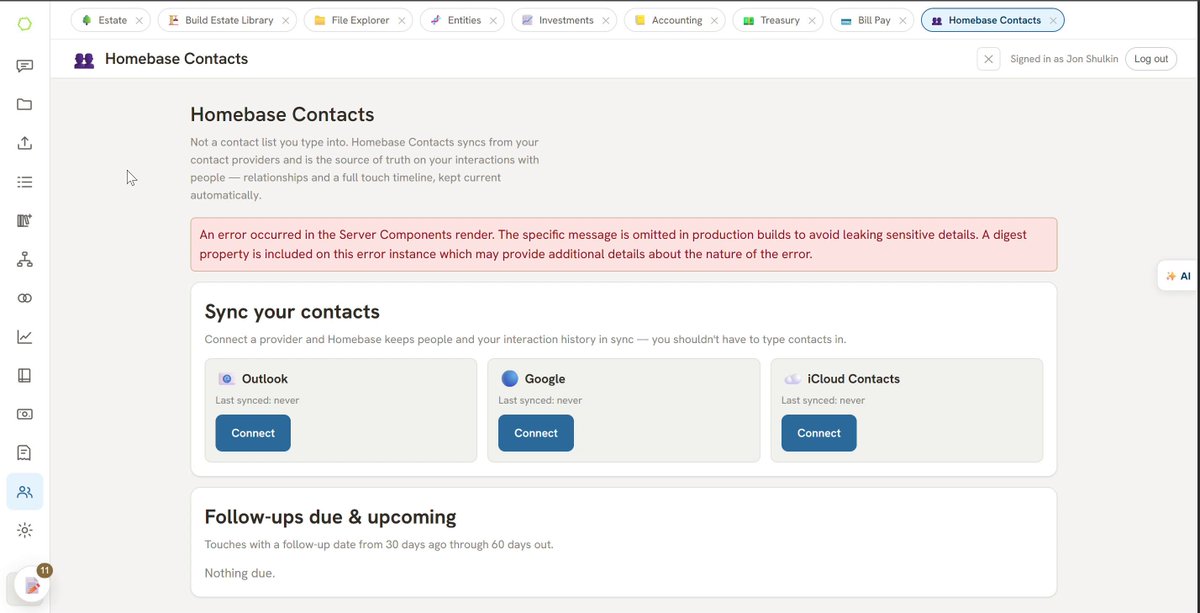The image size is (1200, 613).
Task: Open the sun-shaped settings sidebar icon
Action: tap(25, 530)
